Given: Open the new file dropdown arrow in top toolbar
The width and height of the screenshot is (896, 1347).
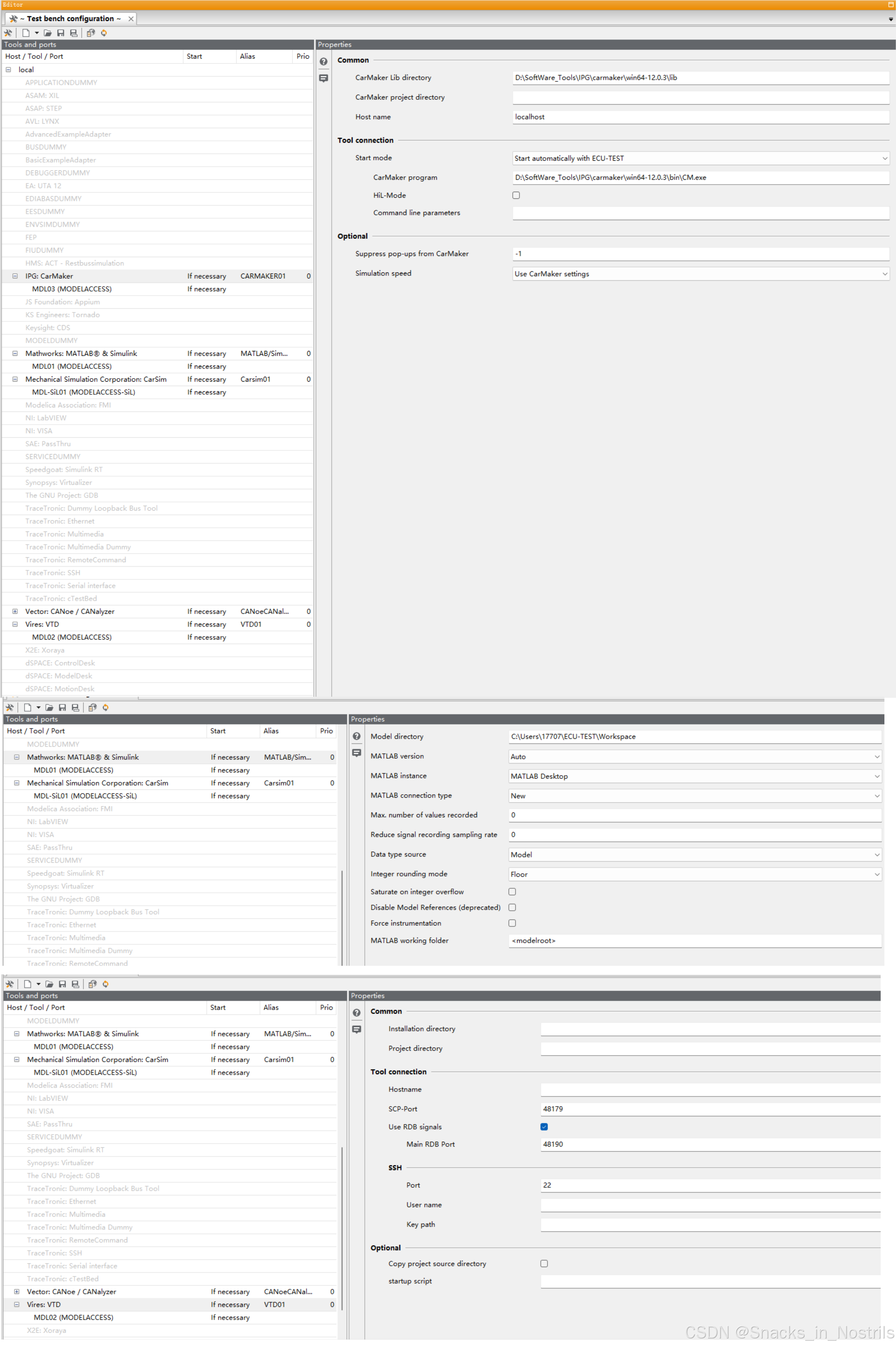Looking at the screenshot, I should (37, 33).
